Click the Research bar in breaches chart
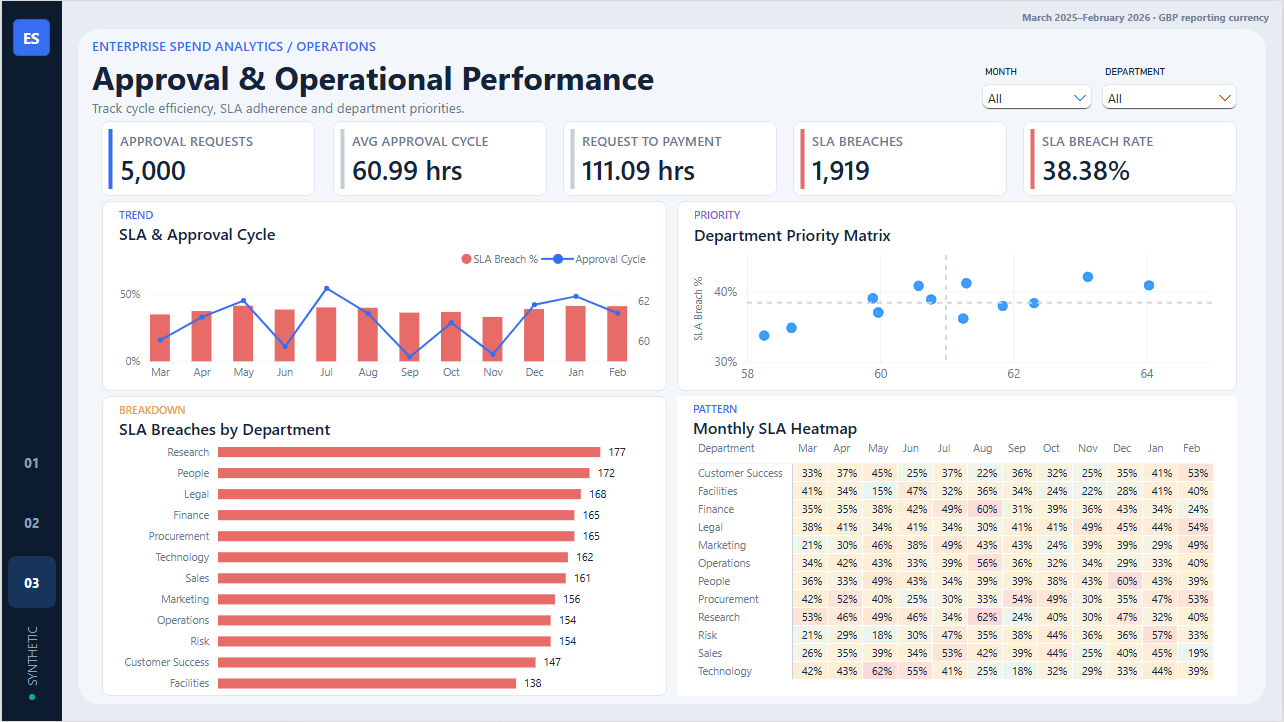1284x722 pixels. [409, 452]
